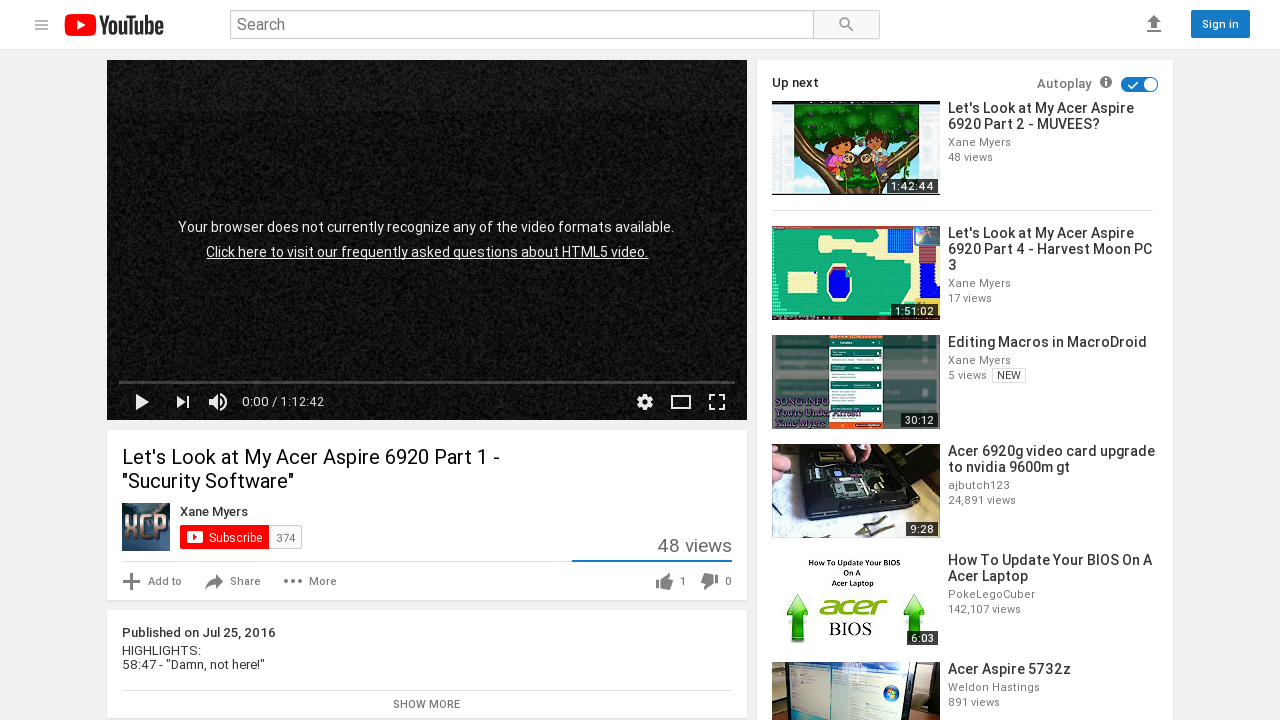This screenshot has width=1280, height=720.
Task: Click NEW badge on MacroDroid video
Action: tap(1009, 376)
